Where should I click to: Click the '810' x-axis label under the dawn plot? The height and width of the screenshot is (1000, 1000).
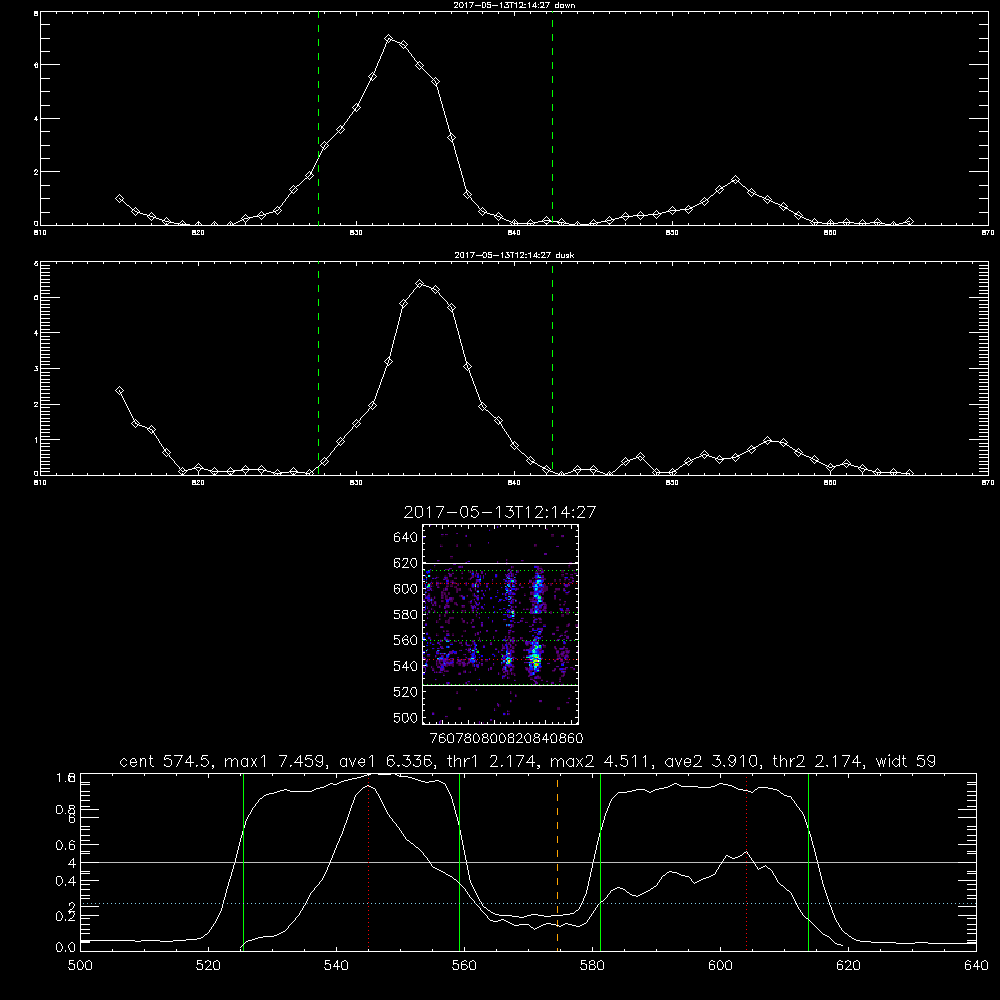pos(40,233)
